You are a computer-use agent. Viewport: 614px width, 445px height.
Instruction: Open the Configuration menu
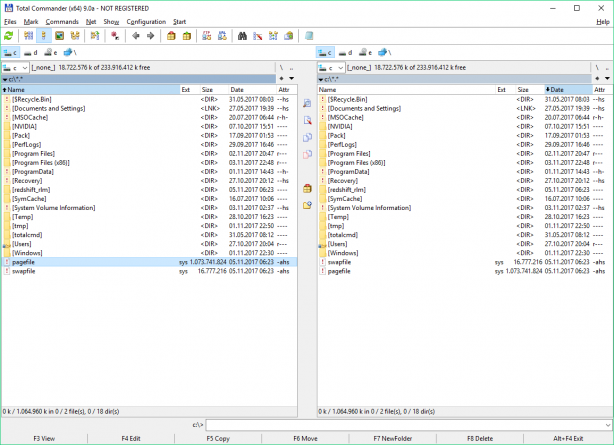pos(146,22)
